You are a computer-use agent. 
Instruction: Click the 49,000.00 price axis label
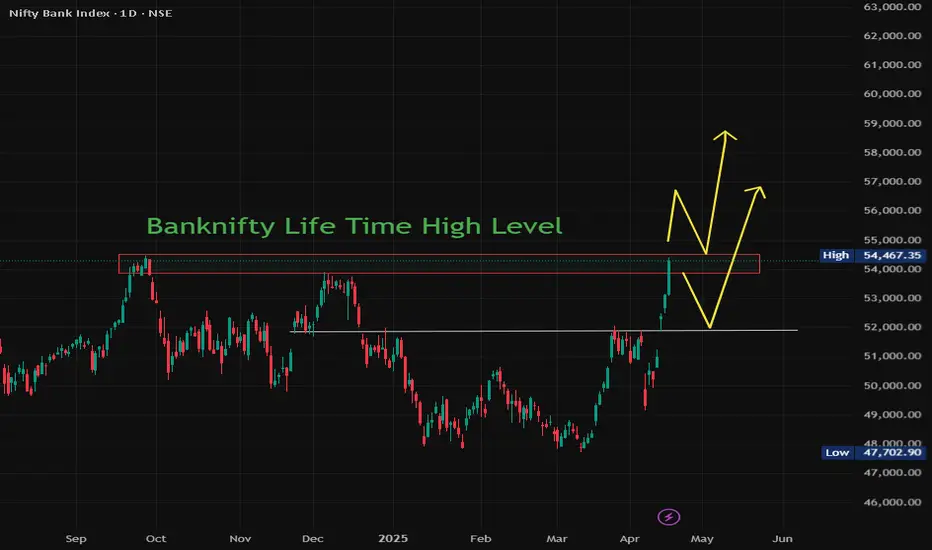[892, 414]
